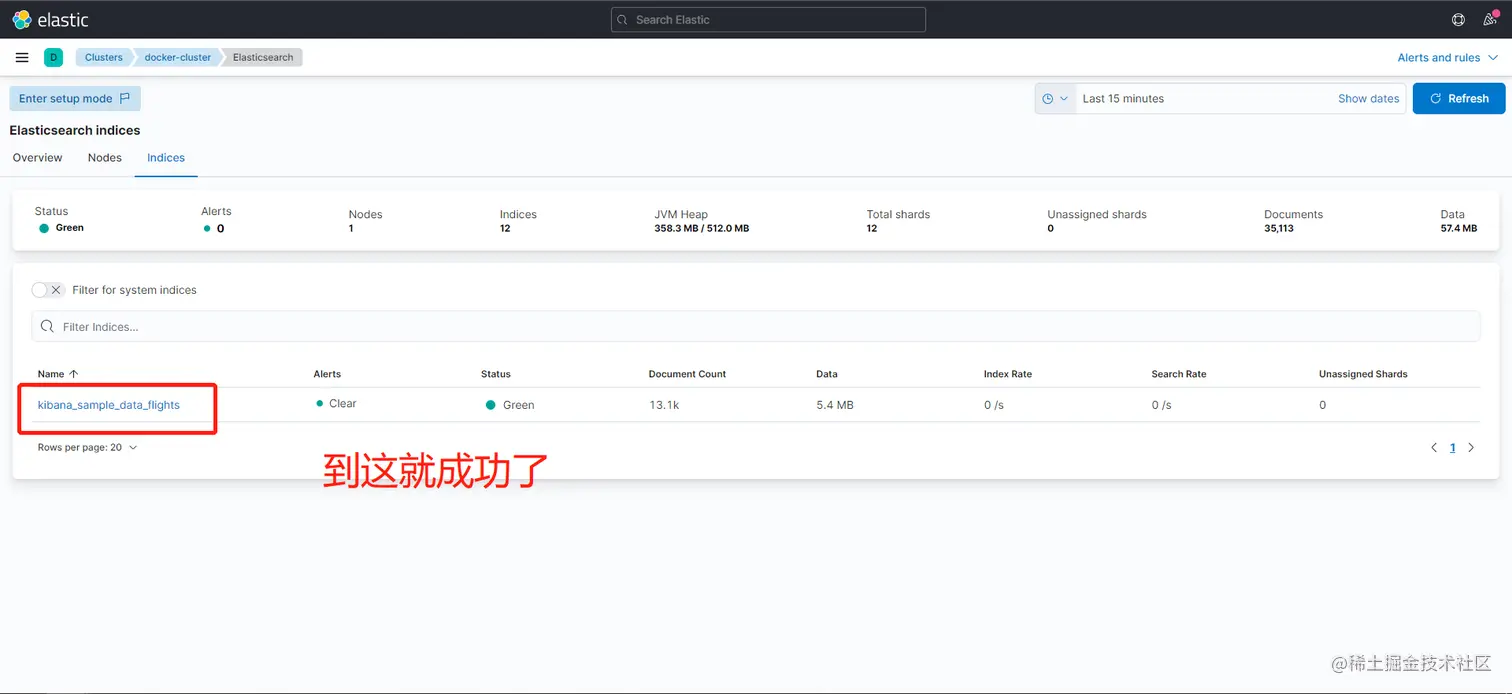
Task: Select the Indices tab
Action: coord(166,158)
